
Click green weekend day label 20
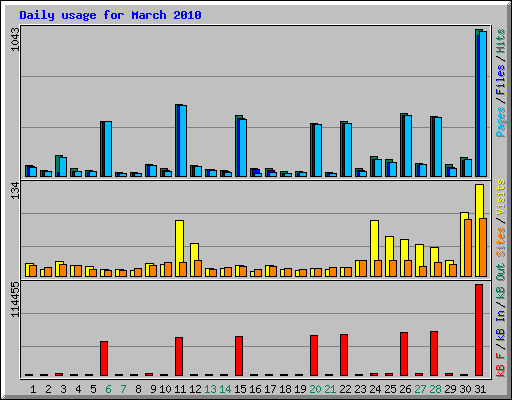pyautogui.click(x=315, y=389)
